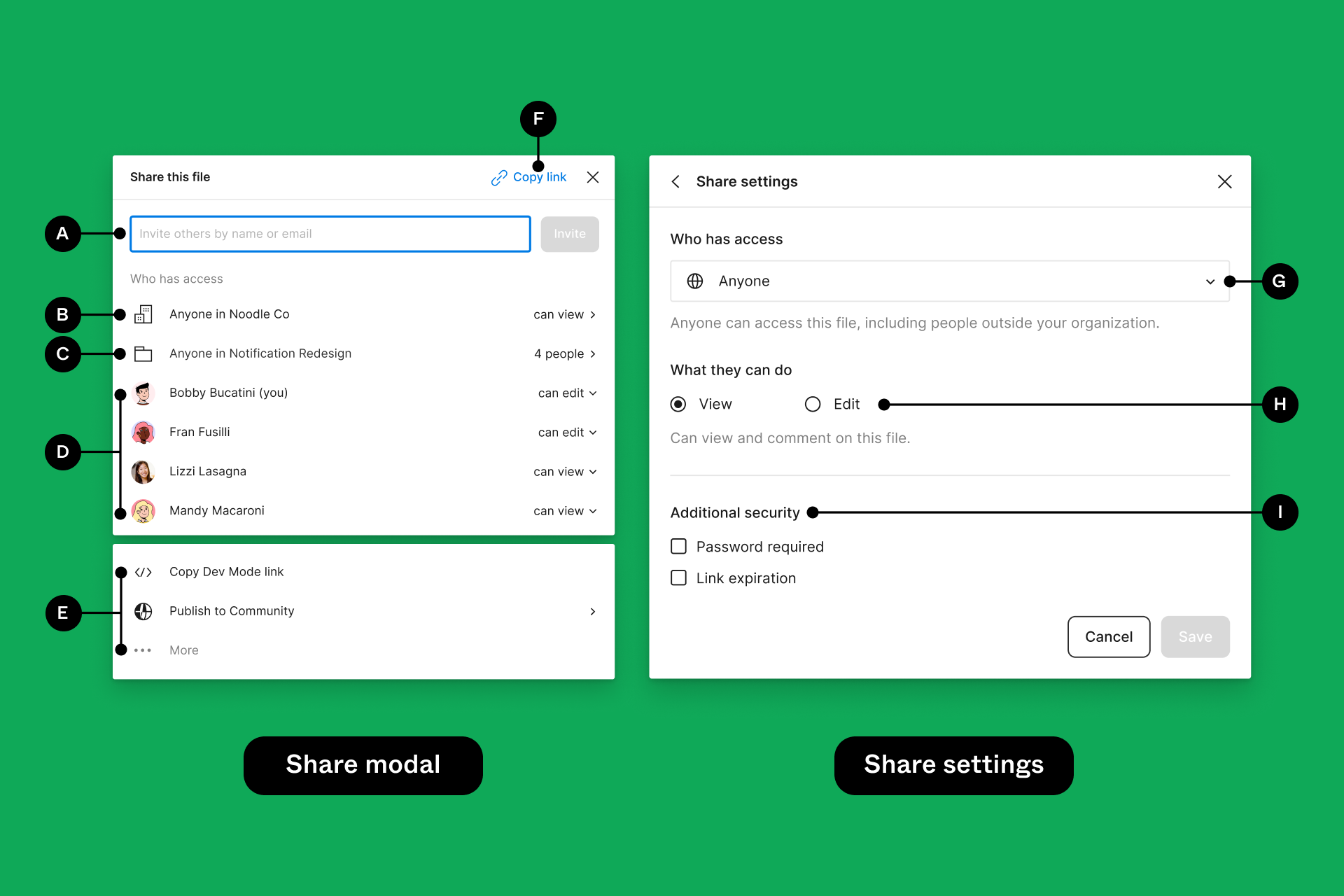Open Notification Redesign 4 people expander
The height and width of the screenshot is (896, 1344).
tap(593, 352)
